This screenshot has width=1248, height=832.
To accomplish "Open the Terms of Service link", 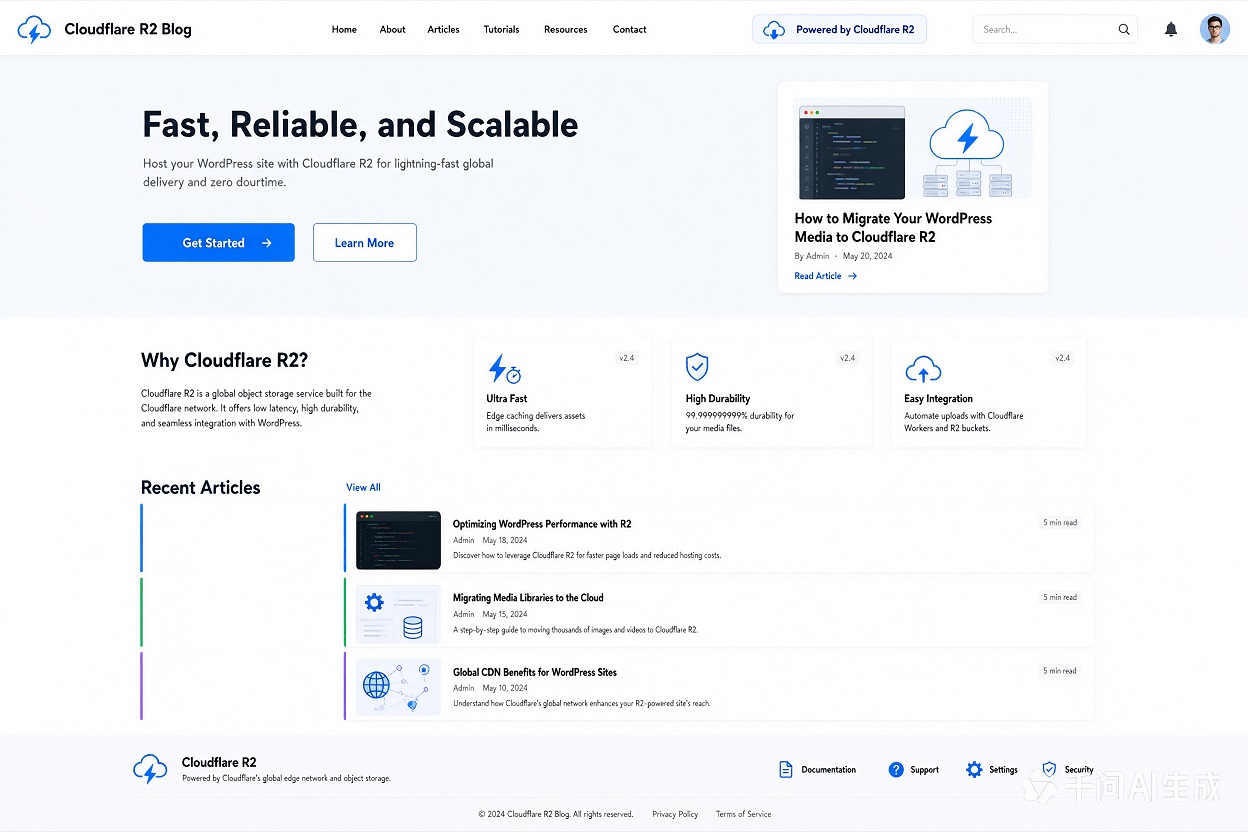I will pyautogui.click(x=743, y=814).
